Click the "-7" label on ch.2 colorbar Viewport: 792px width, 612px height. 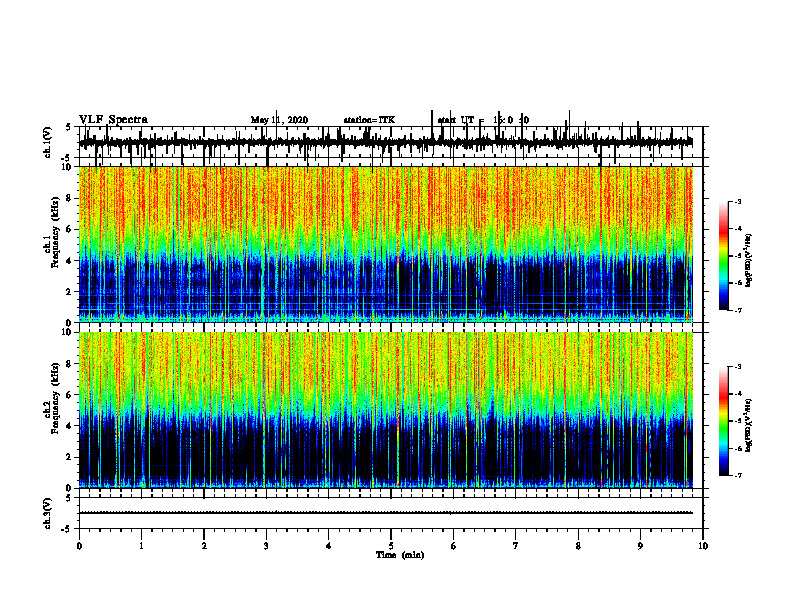pyautogui.click(x=737, y=475)
